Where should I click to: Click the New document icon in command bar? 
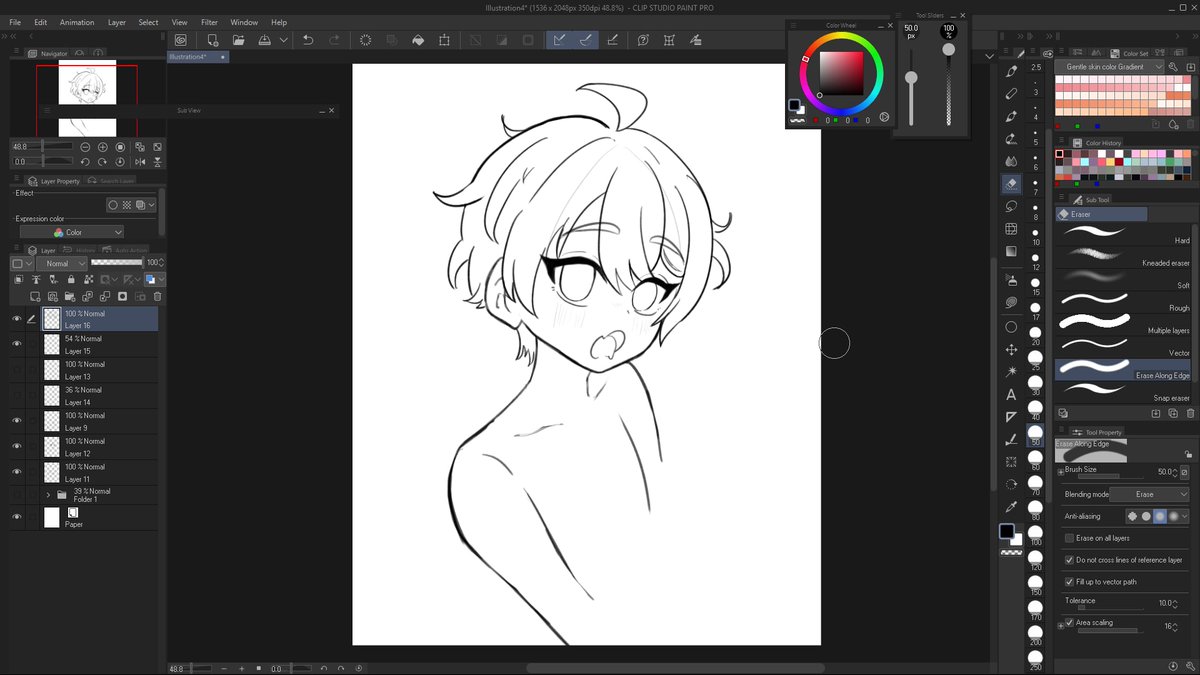click(x=213, y=40)
